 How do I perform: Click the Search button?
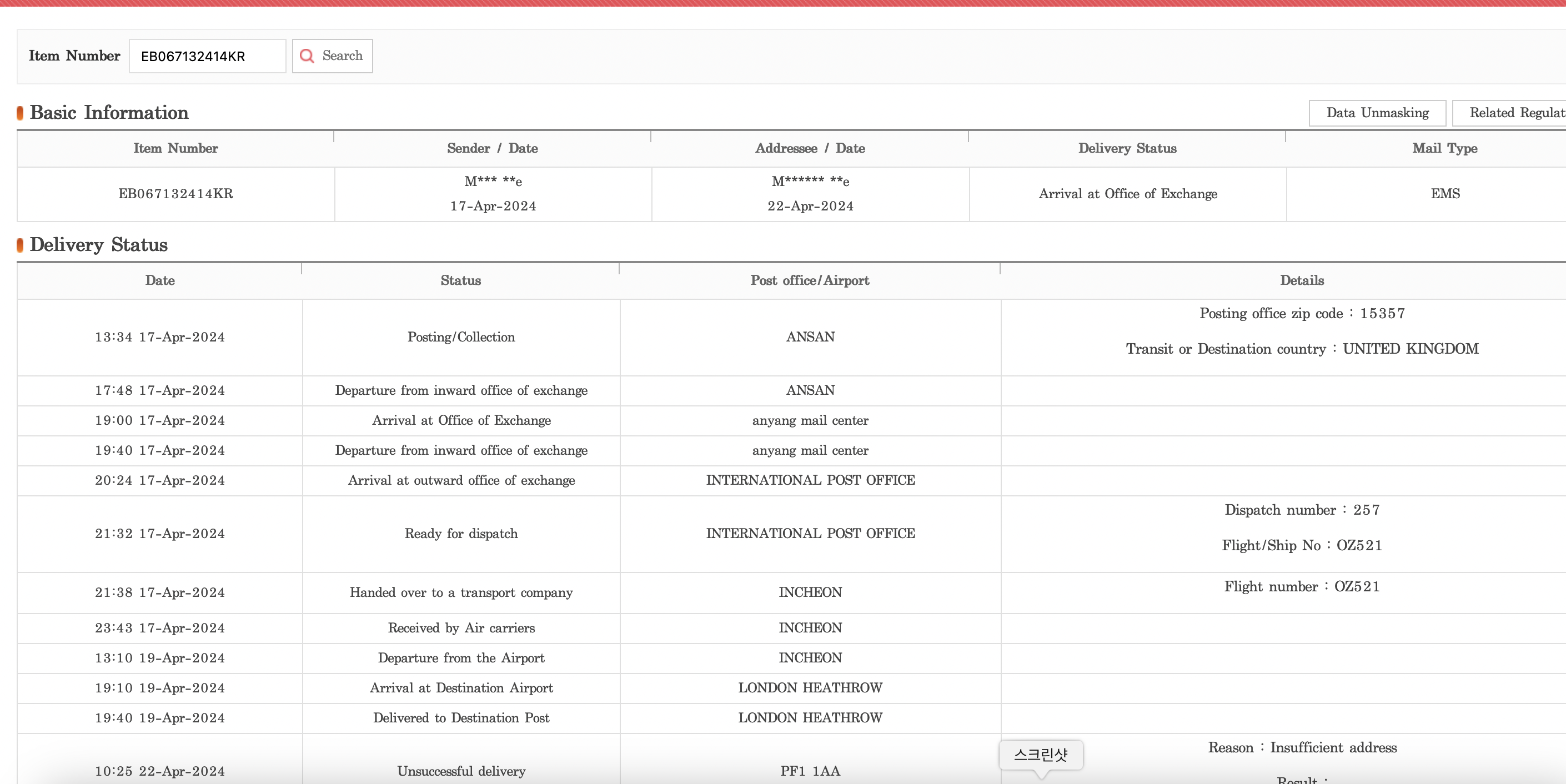click(333, 56)
